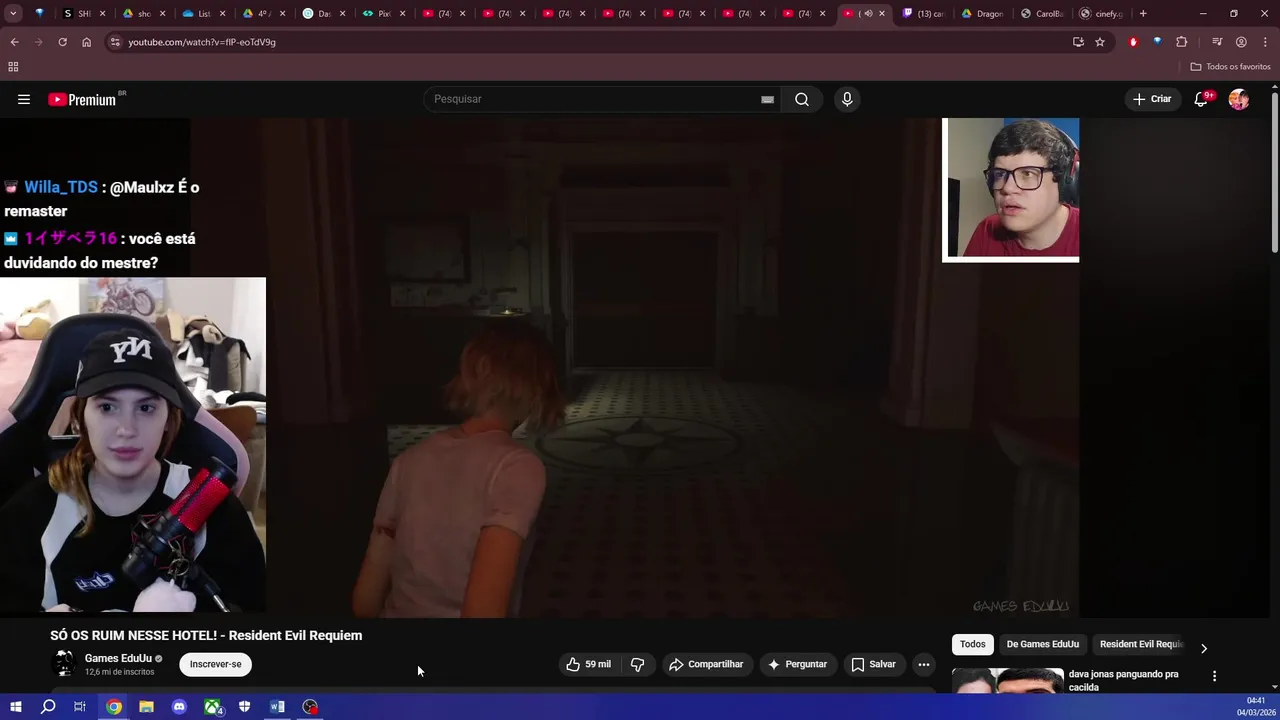This screenshot has width=1280, height=720.
Task: Open Xbox app from the taskbar
Action: pyautogui.click(x=212, y=707)
